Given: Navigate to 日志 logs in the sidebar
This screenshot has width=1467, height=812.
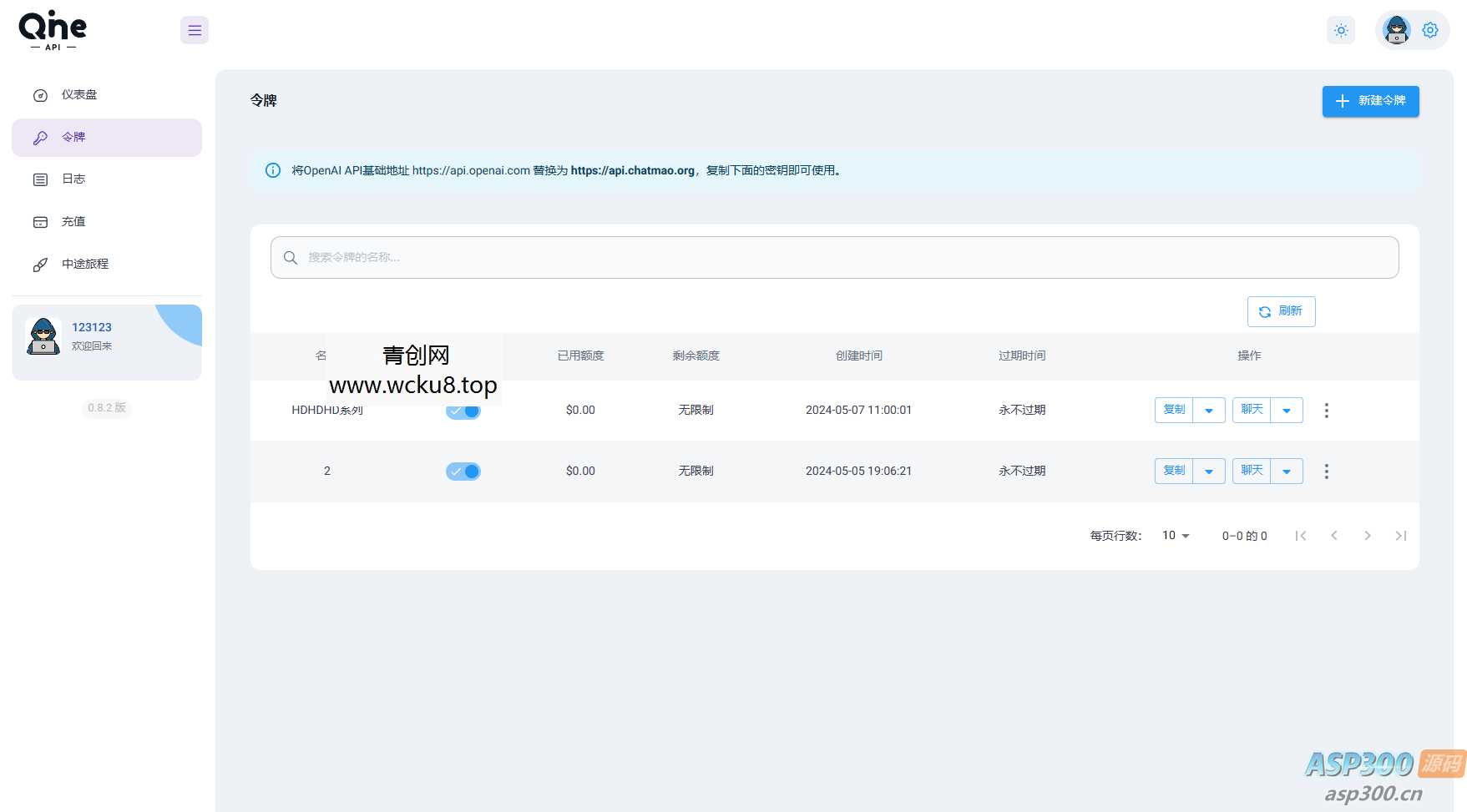Looking at the screenshot, I should [x=73, y=179].
